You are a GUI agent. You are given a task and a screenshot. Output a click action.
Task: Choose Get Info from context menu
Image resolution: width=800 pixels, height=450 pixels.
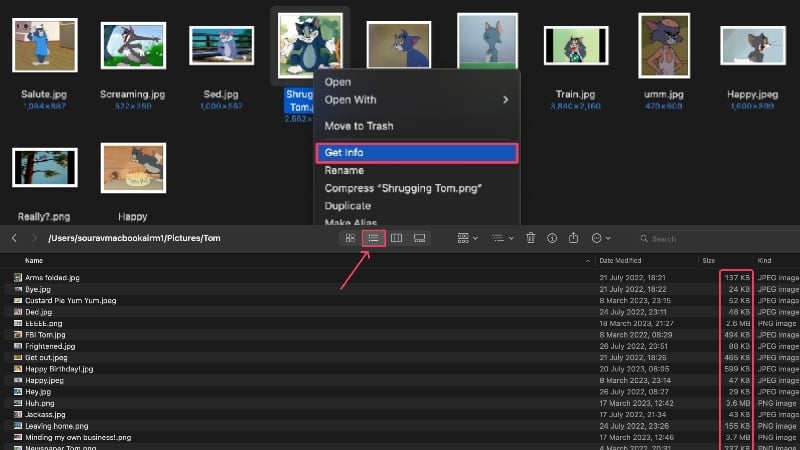(417, 153)
